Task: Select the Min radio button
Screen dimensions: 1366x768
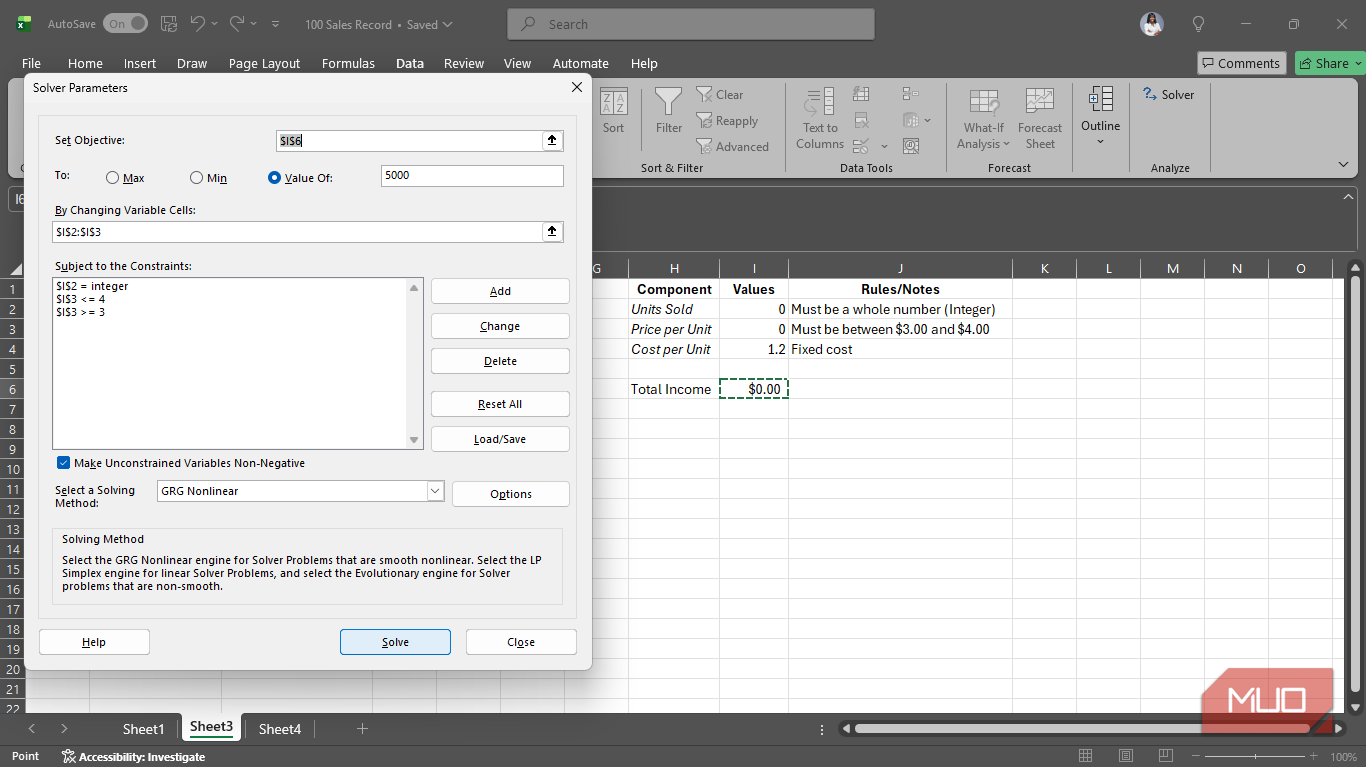Action: tap(197, 178)
